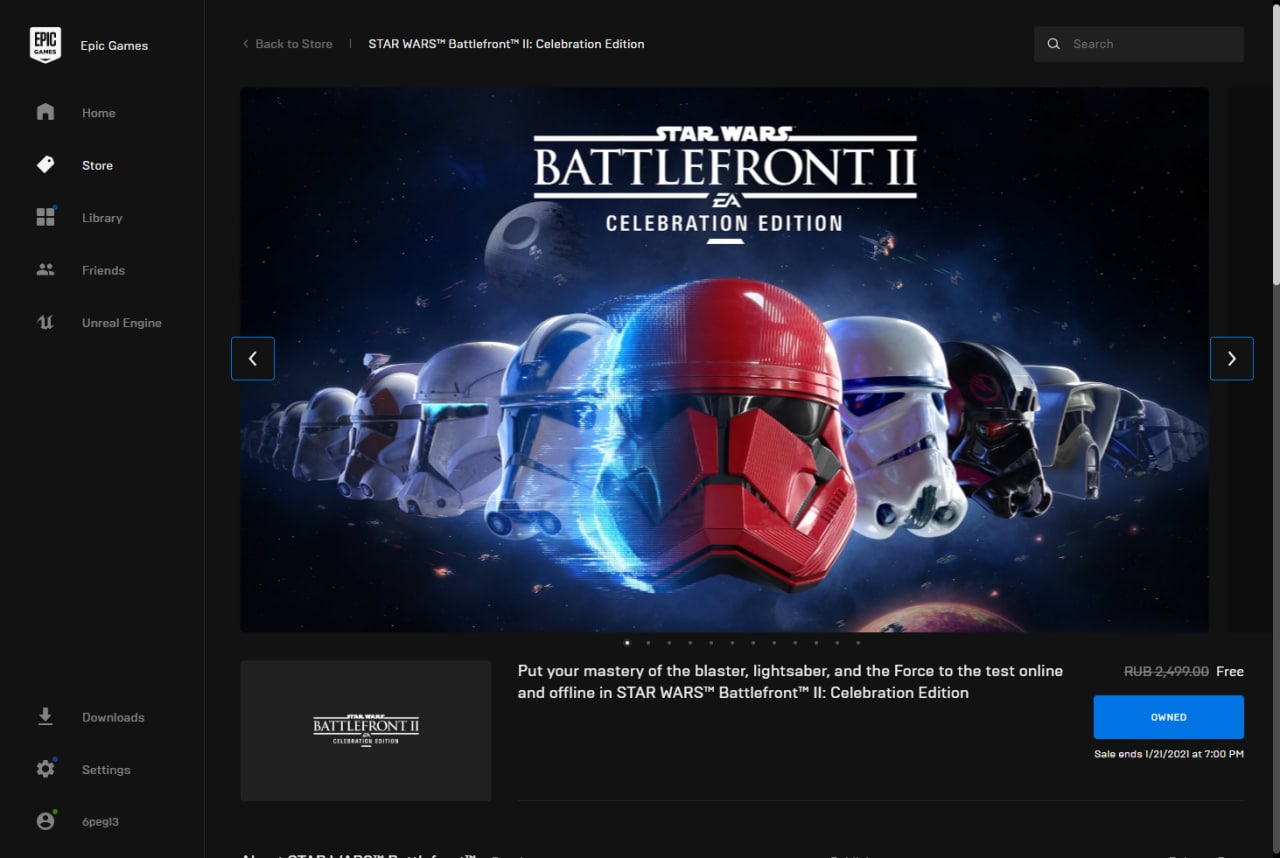Click the small Battlefront II logo thumbnail
This screenshot has height=858, width=1280.
pyautogui.click(x=366, y=730)
